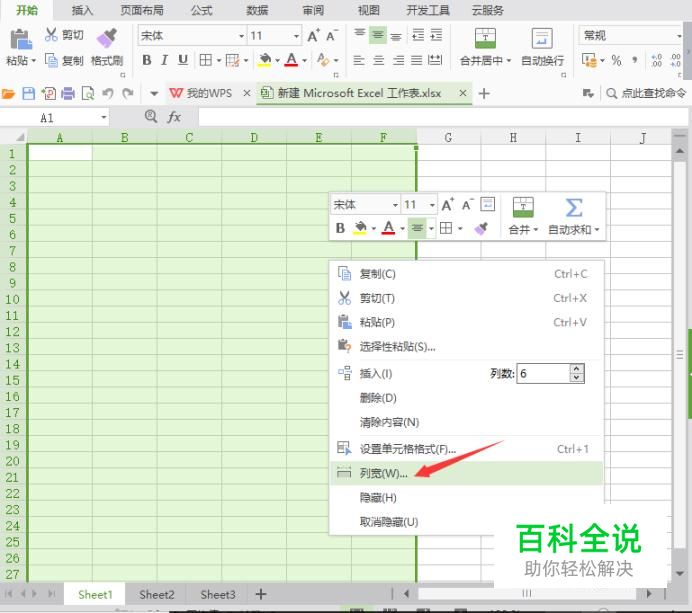Click the Copy (复制) icon in ribbon
Viewport: 692px width, 613px height.
coord(51,60)
